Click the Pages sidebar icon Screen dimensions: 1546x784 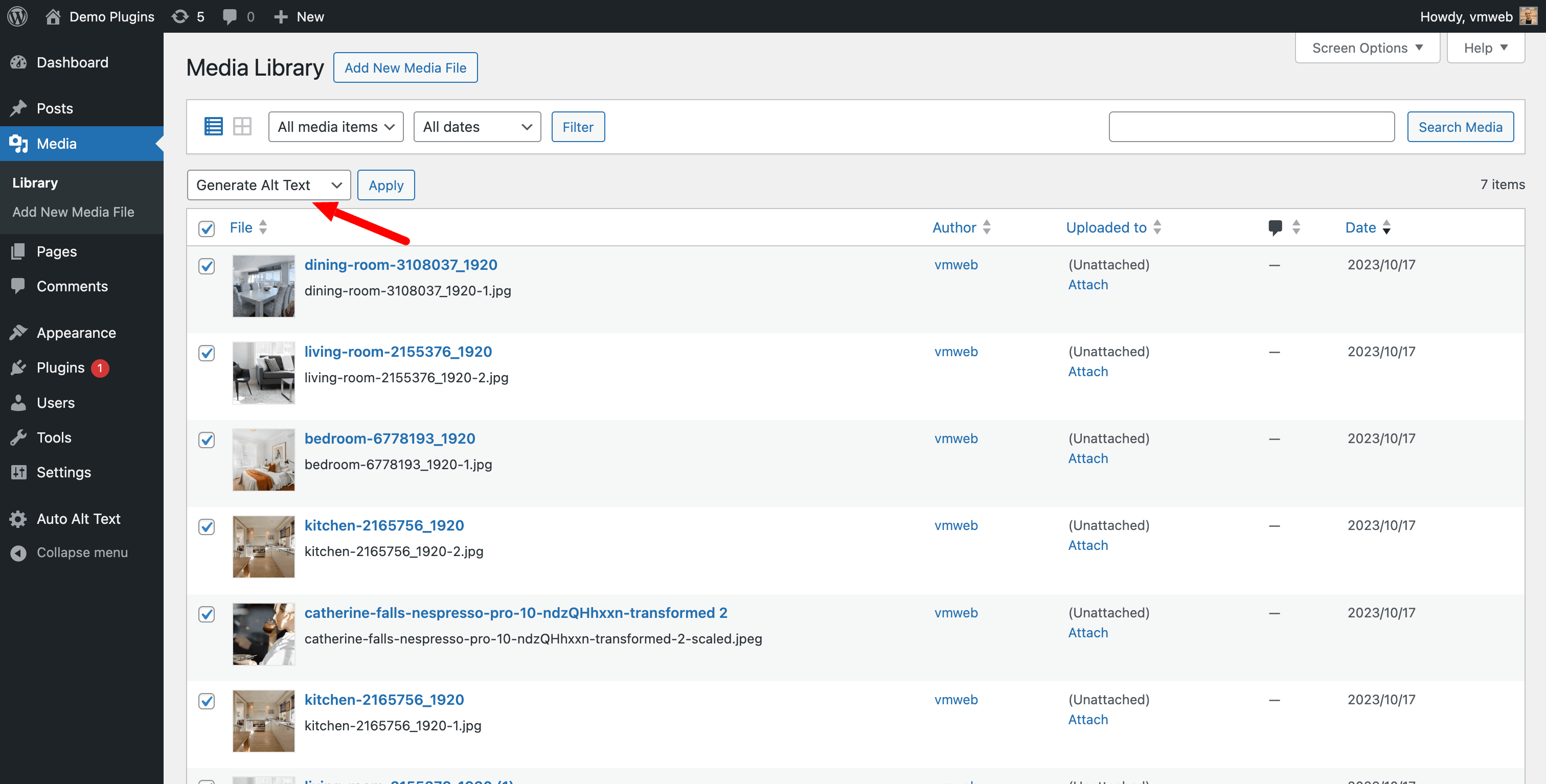18,251
